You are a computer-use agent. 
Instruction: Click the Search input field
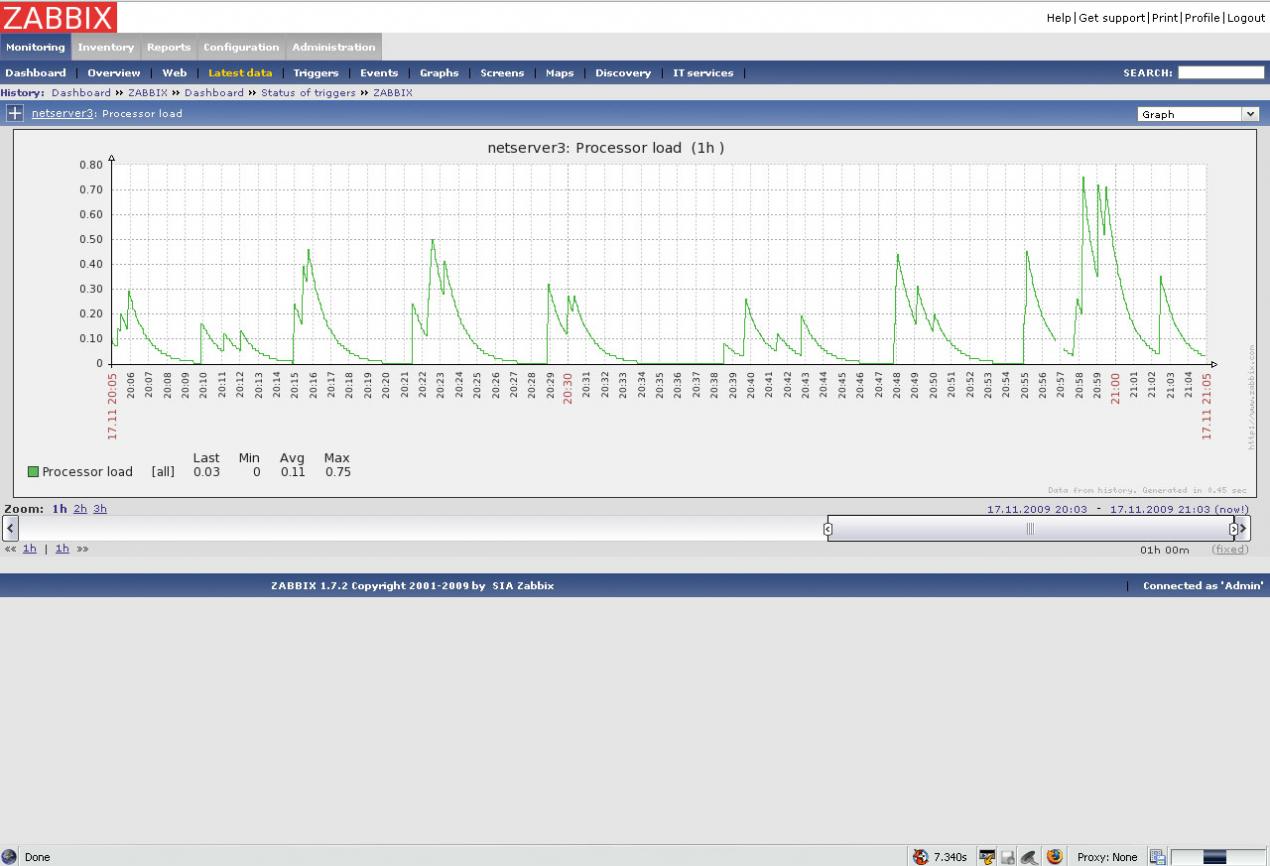click(x=1220, y=73)
